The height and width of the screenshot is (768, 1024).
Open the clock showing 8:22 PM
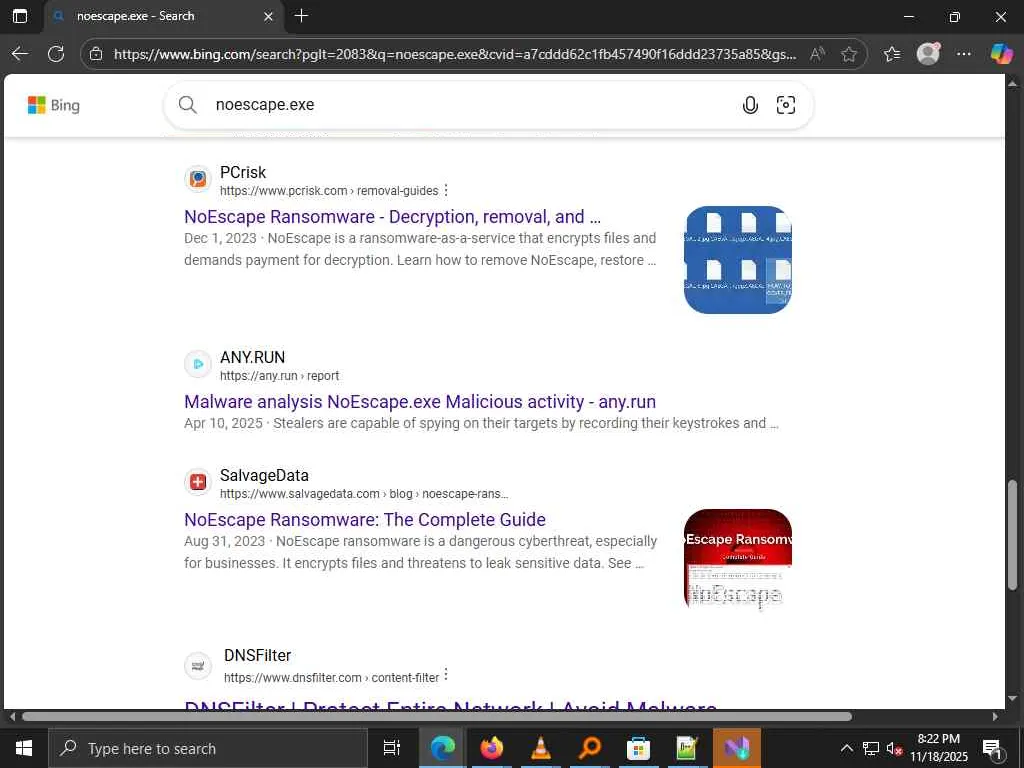click(938, 748)
